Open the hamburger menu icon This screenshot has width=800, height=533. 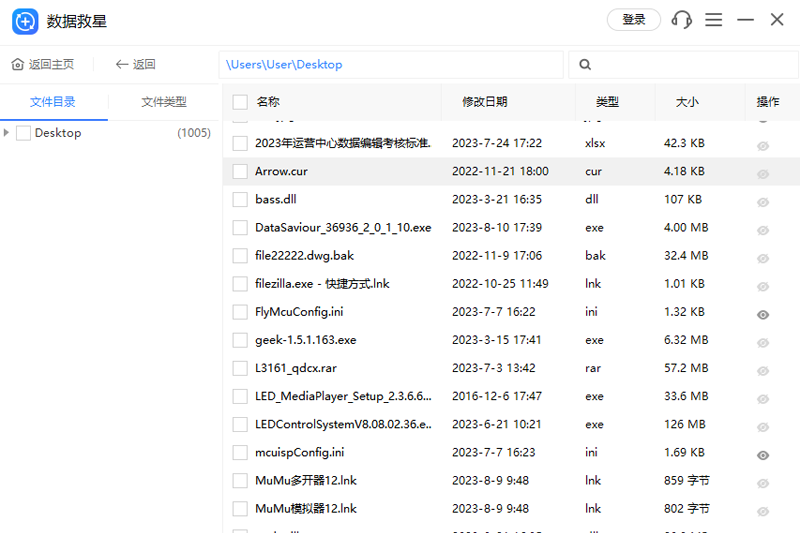click(713, 20)
